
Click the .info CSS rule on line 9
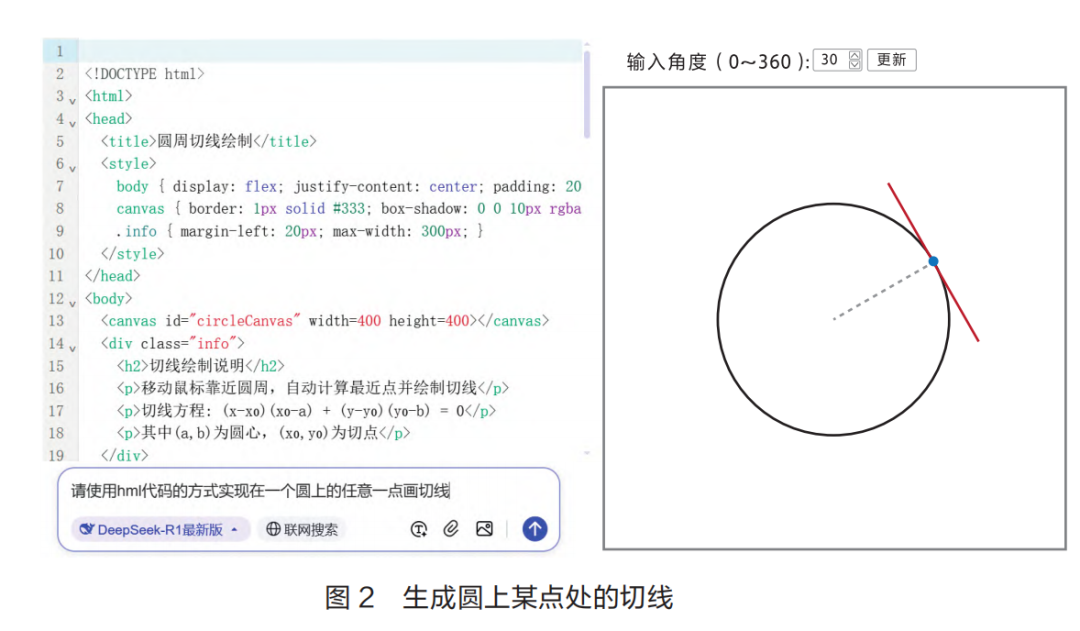(300, 231)
